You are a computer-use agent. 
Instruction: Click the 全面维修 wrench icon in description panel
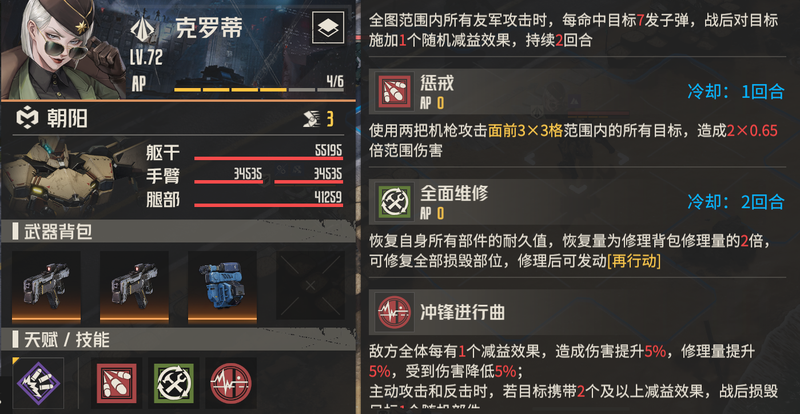coord(393,201)
